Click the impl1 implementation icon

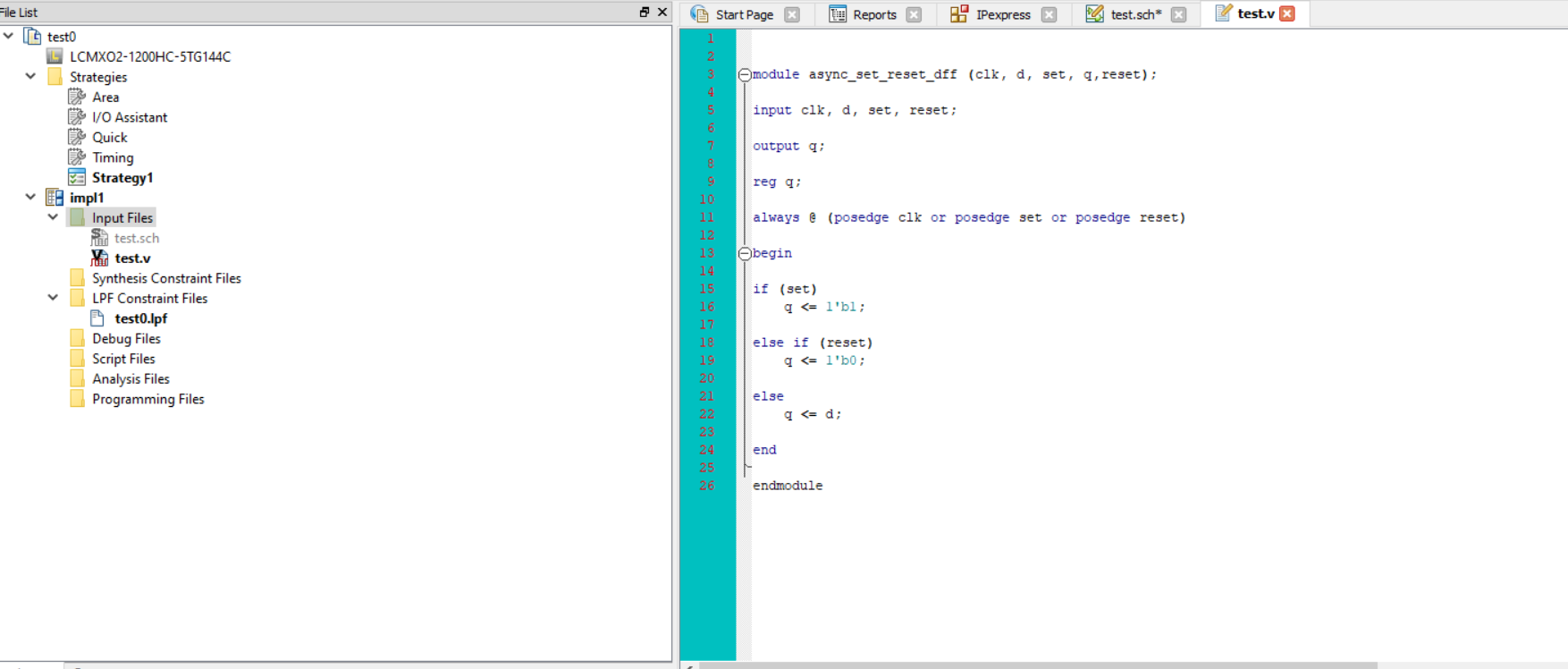tap(55, 198)
